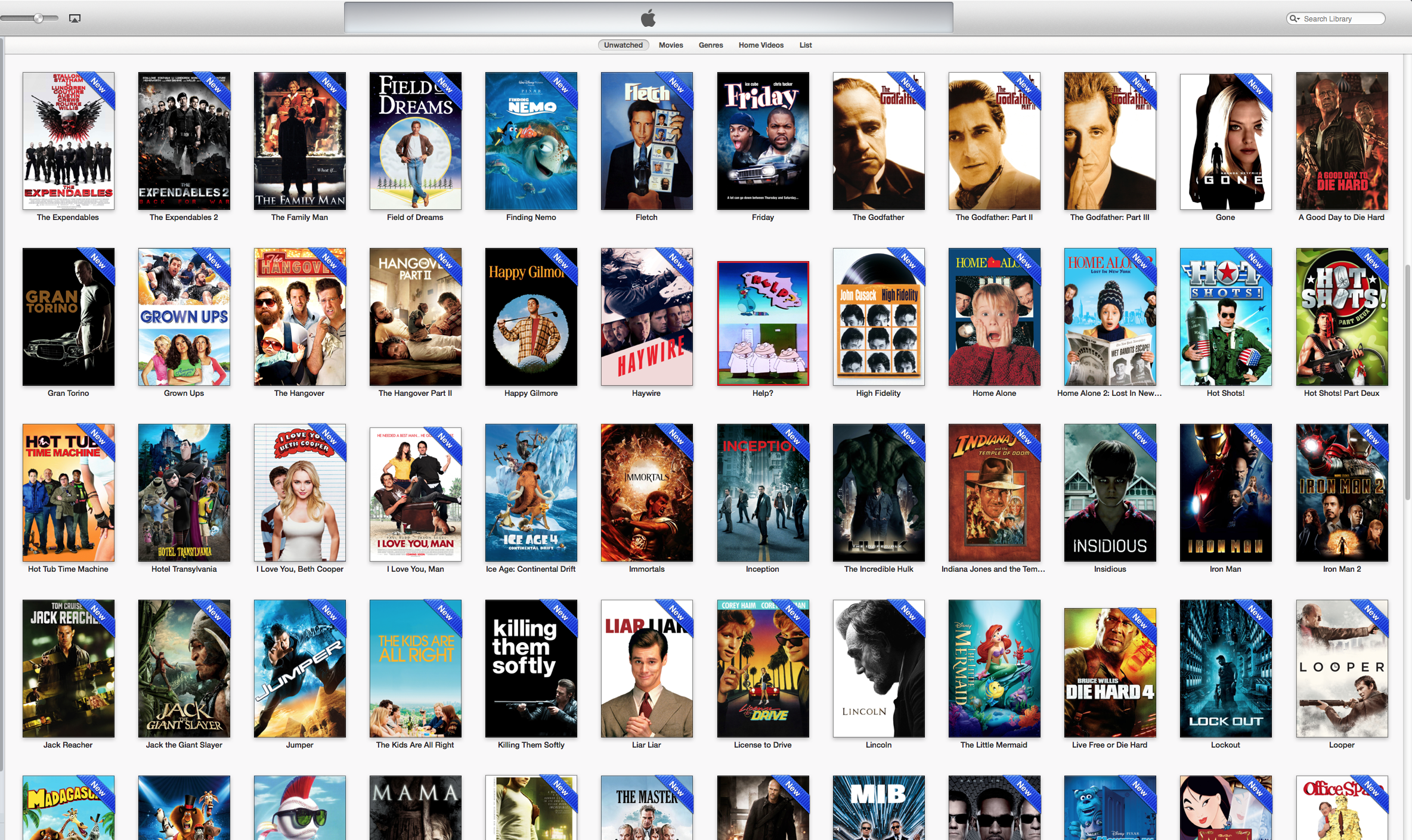
Task: Select the High Fidelity poster
Action: pyautogui.click(x=879, y=317)
